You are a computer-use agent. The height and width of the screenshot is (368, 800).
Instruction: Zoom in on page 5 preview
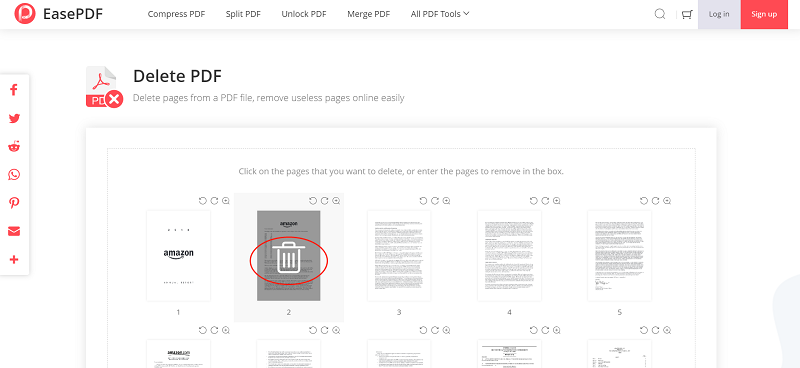coord(667,201)
